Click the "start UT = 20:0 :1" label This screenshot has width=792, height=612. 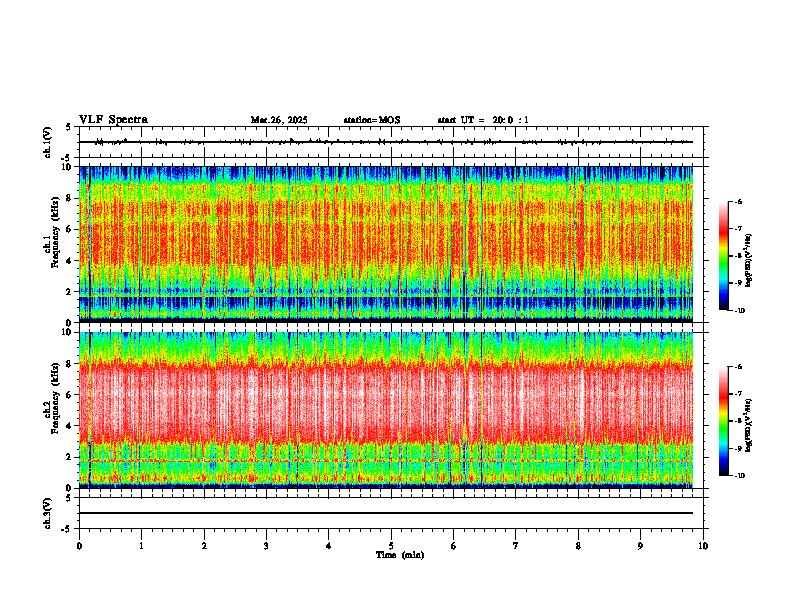point(483,120)
